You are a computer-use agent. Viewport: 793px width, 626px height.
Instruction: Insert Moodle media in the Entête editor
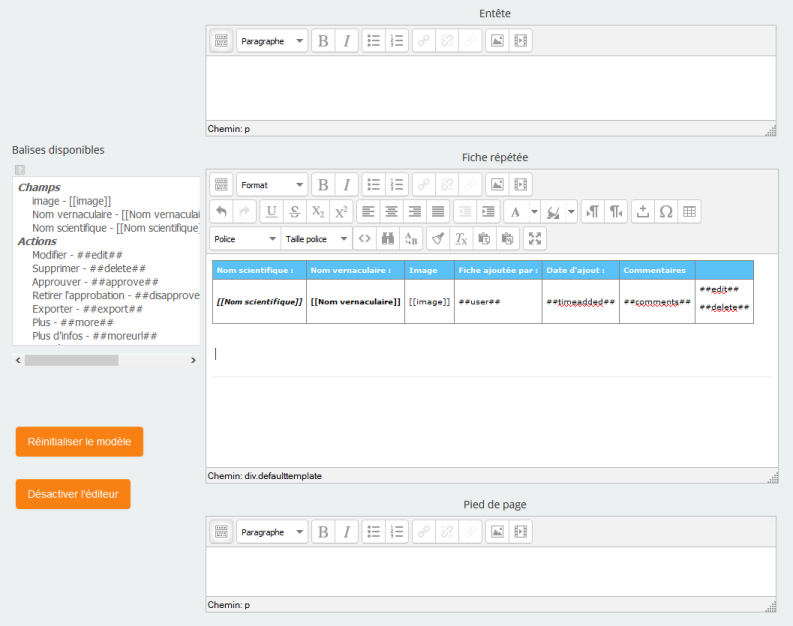tap(521, 40)
